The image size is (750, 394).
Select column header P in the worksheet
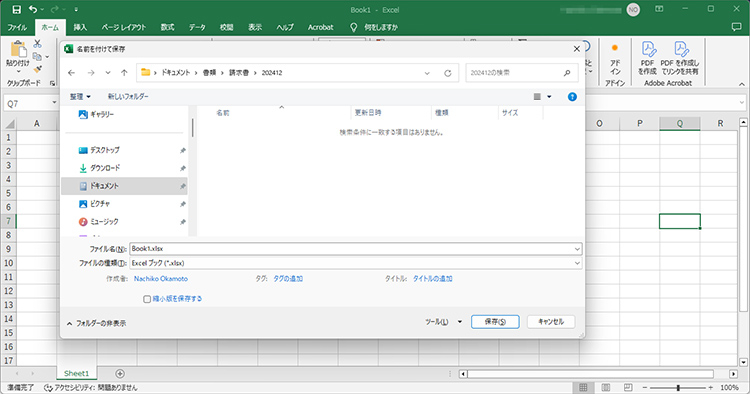tap(640, 123)
